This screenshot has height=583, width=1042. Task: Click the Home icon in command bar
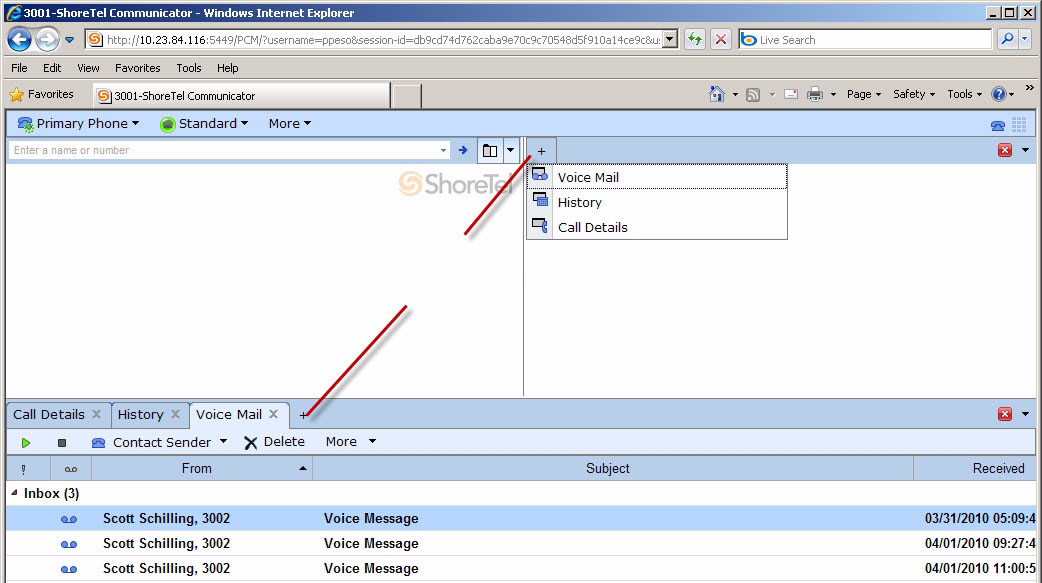(716, 94)
